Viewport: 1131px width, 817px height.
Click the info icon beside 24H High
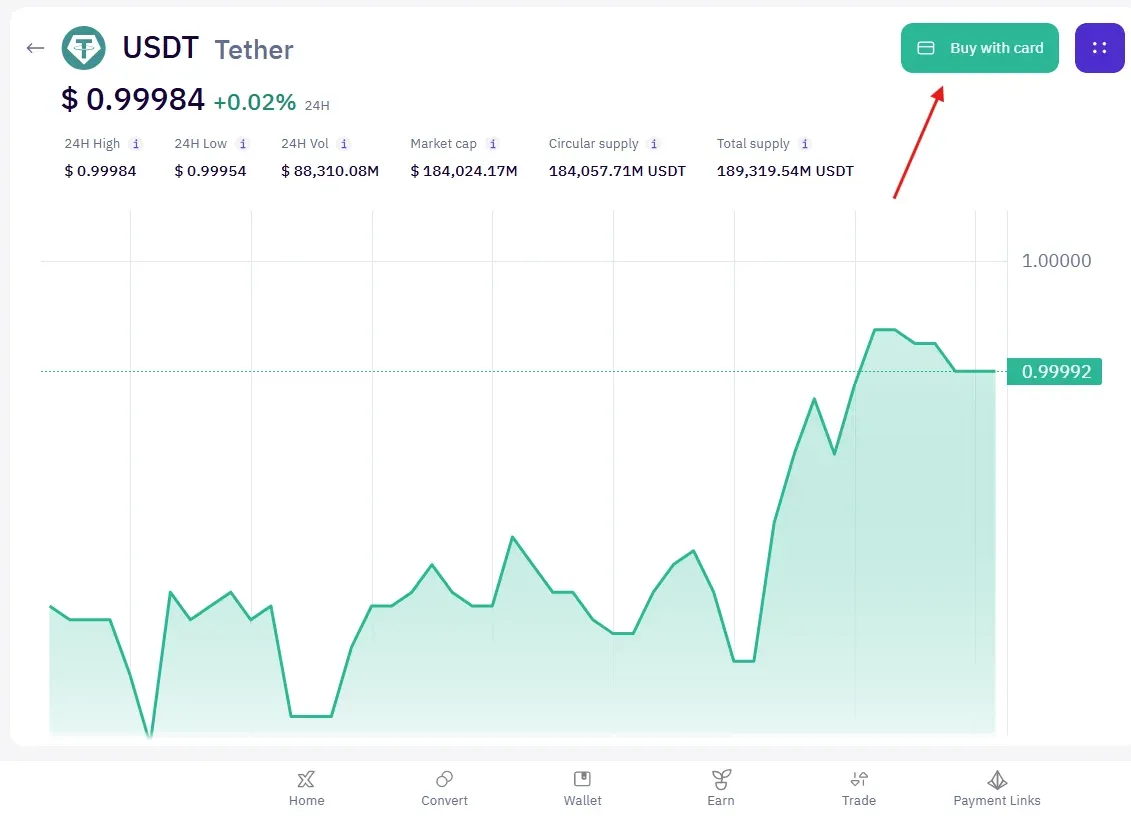[x=136, y=144]
